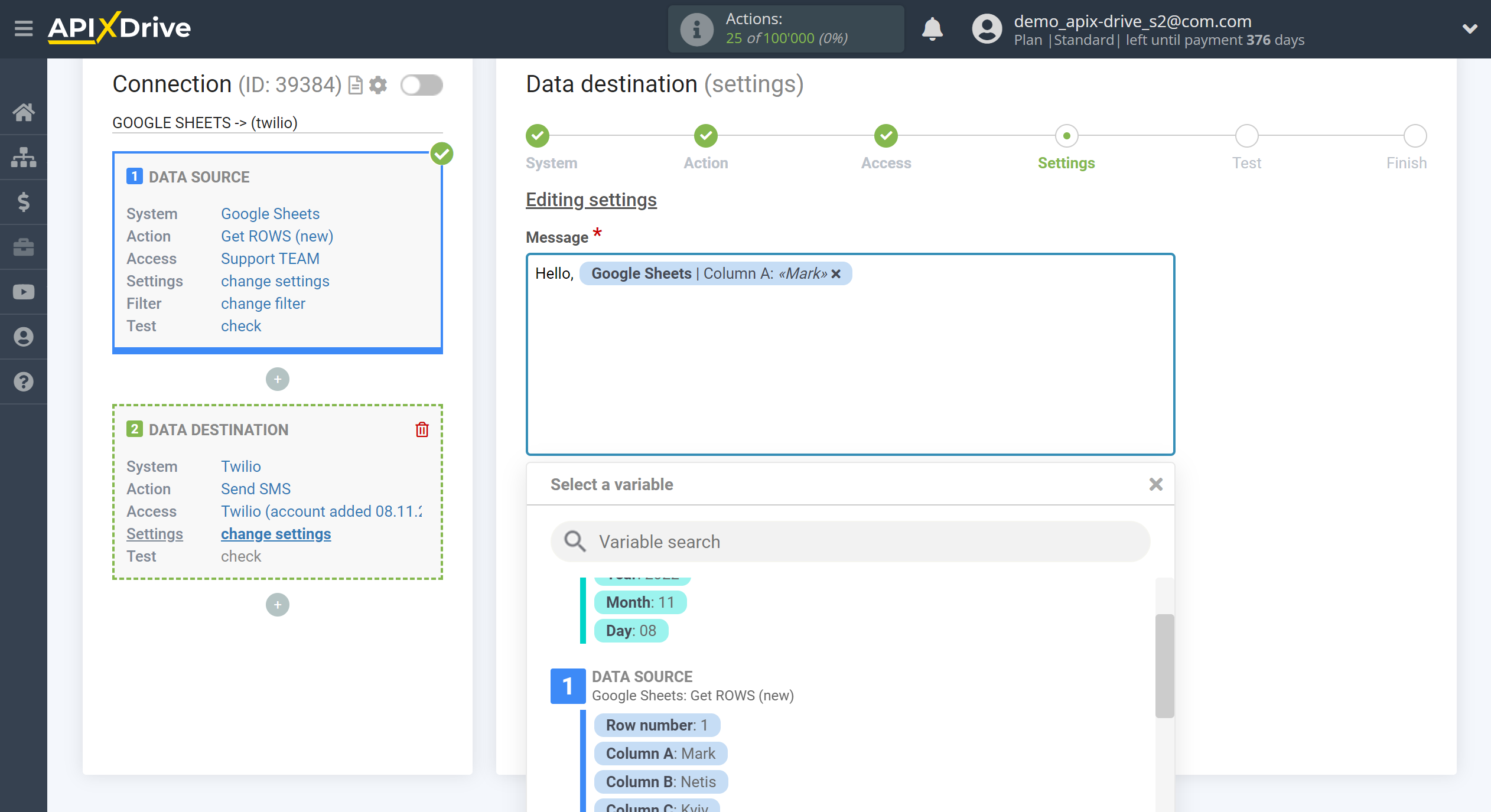Image resolution: width=1491 pixels, height=812 pixels.
Task: Click Twilio account access link
Action: 321,511
